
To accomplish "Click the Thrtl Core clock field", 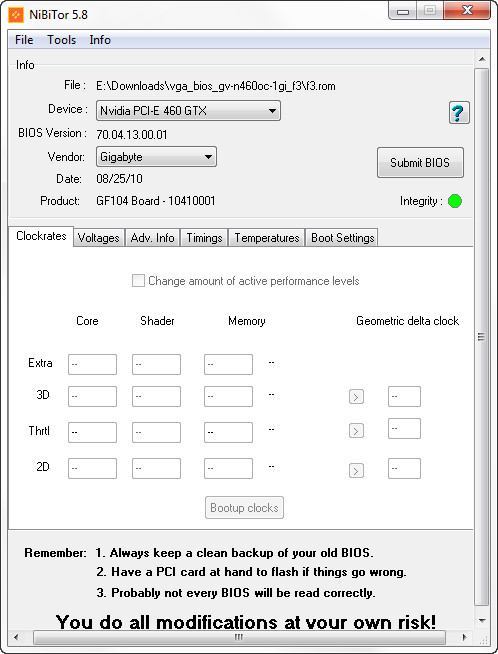I will [x=92, y=432].
